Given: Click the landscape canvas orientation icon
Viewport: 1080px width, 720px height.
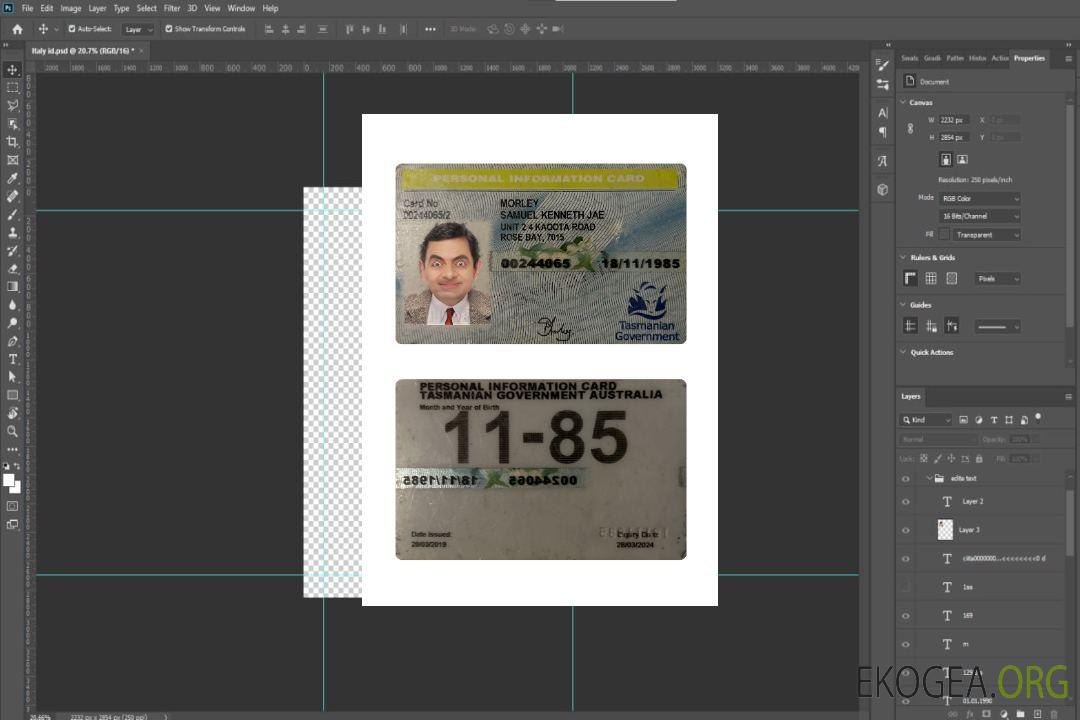Looking at the screenshot, I should [x=962, y=159].
